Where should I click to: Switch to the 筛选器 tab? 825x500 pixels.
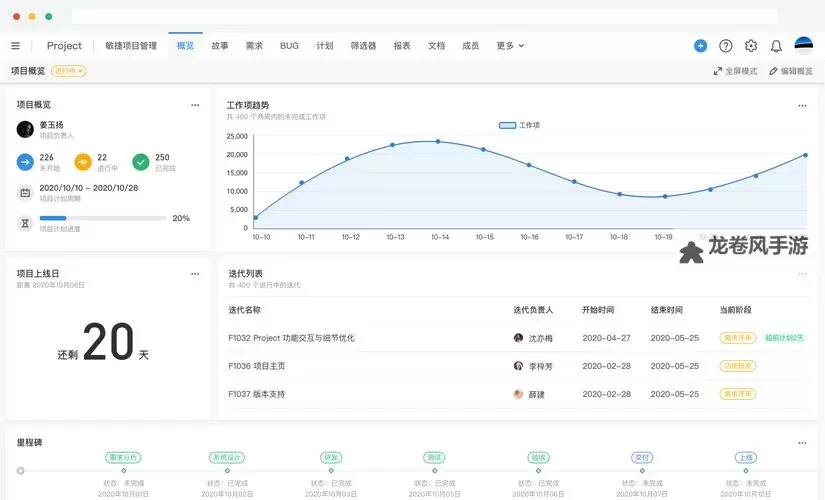[363, 46]
